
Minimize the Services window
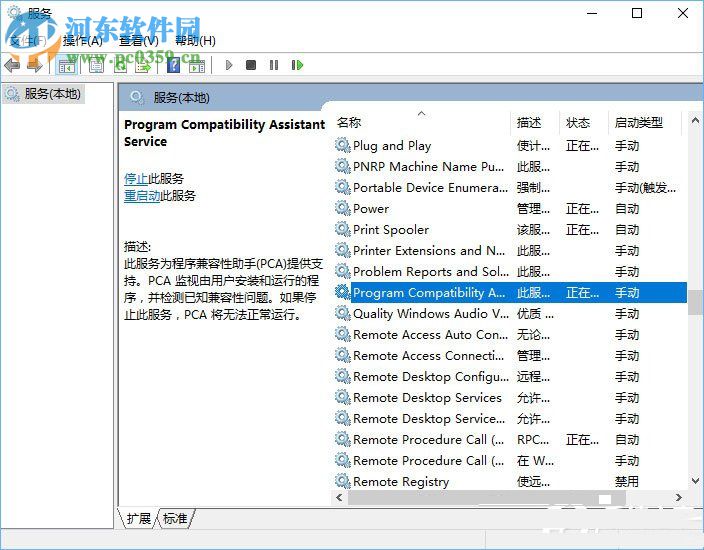pyautogui.click(x=592, y=13)
